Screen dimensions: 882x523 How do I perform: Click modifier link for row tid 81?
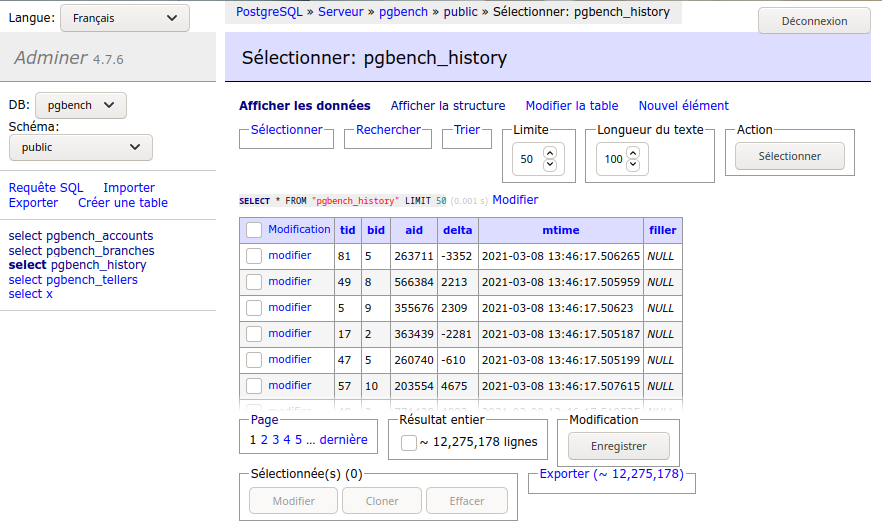point(290,255)
